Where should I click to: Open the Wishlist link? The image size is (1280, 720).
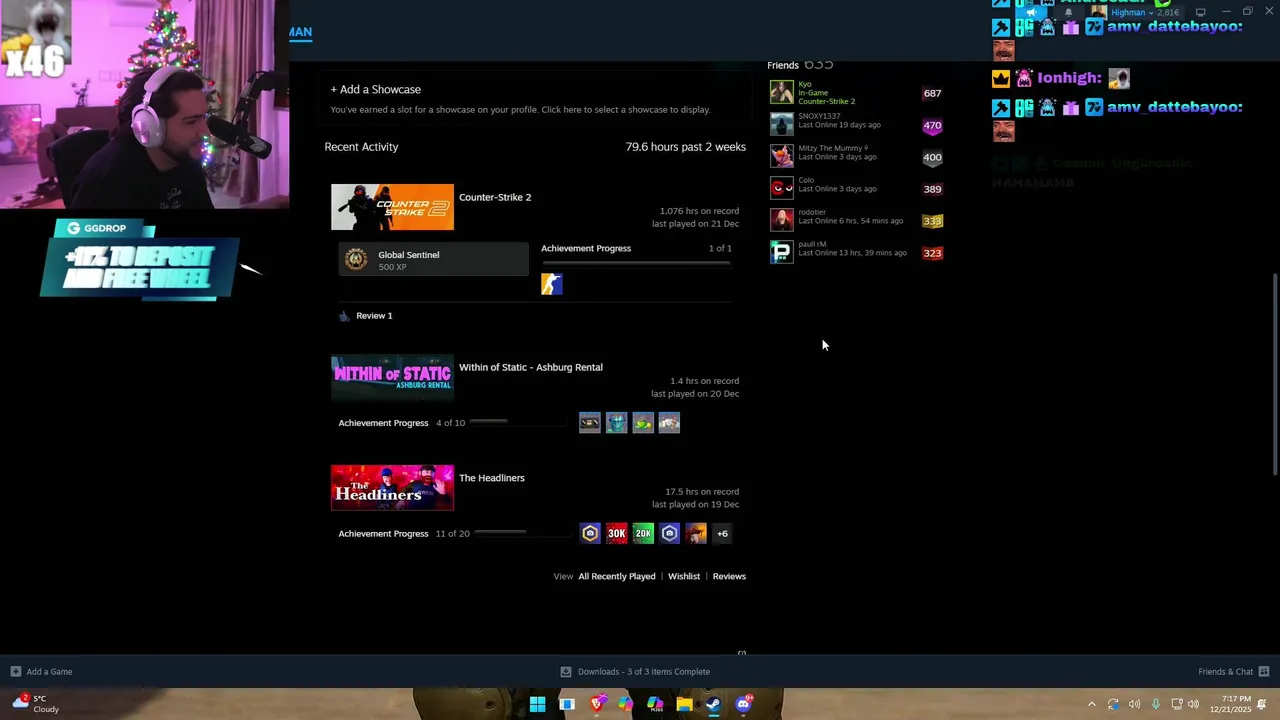pyautogui.click(x=684, y=576)
